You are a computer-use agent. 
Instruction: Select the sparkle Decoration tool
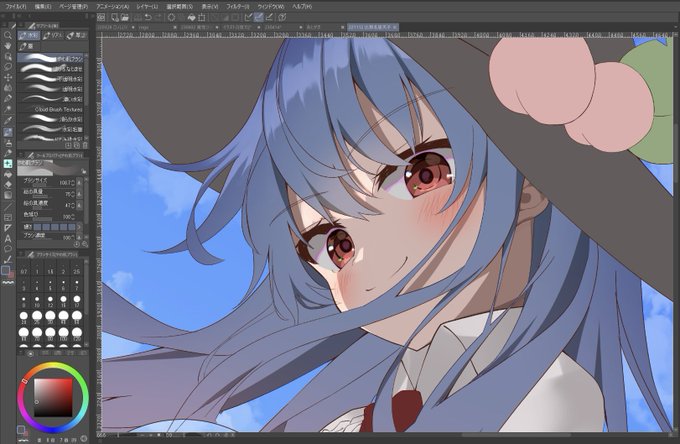[x=8, y=164]
